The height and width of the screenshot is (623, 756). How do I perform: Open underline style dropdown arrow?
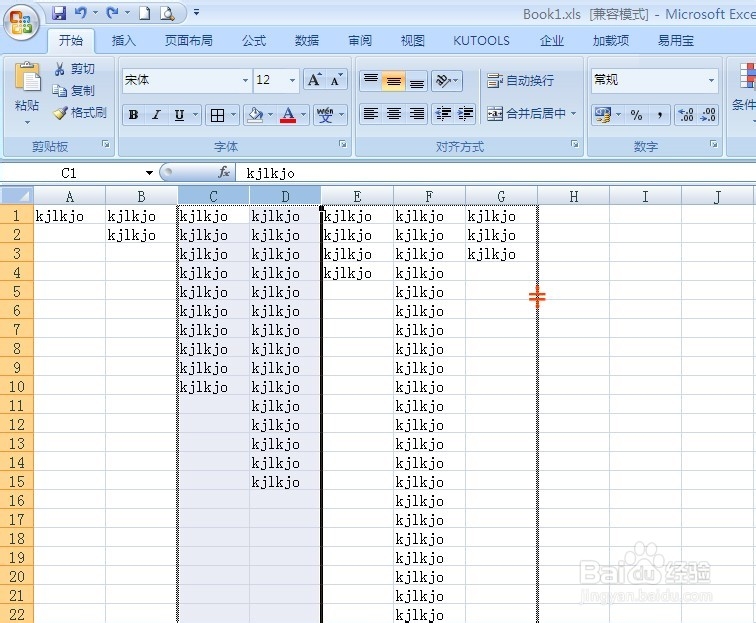(x=195, y=115)
